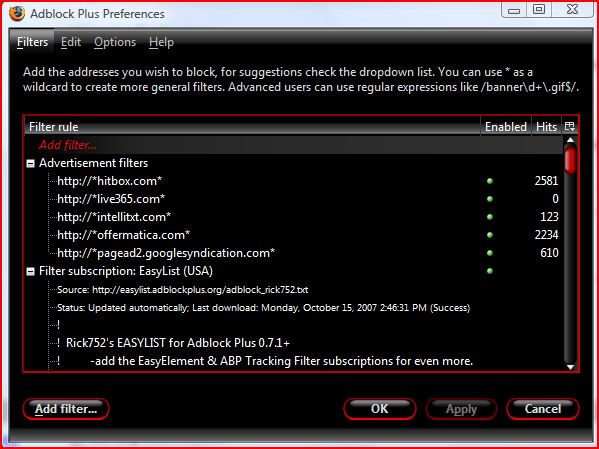Maximize the Adblock Plus Preferences window
This screenshot has height=449, width=599.
click(x=539, y=10)
